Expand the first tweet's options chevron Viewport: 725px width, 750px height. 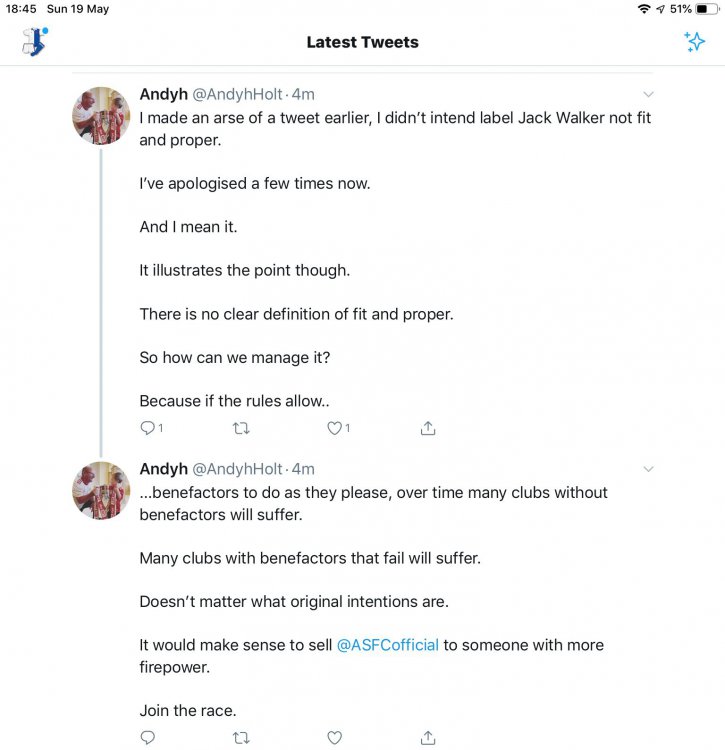click(648, 95)
